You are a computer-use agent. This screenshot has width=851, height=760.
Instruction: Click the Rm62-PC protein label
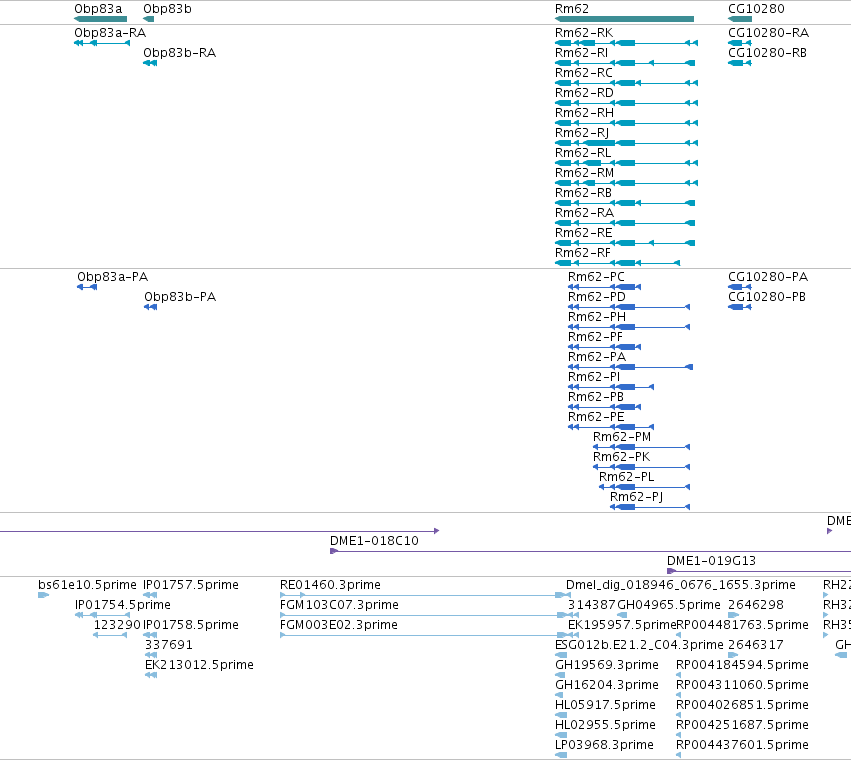[x=596, y=277]
